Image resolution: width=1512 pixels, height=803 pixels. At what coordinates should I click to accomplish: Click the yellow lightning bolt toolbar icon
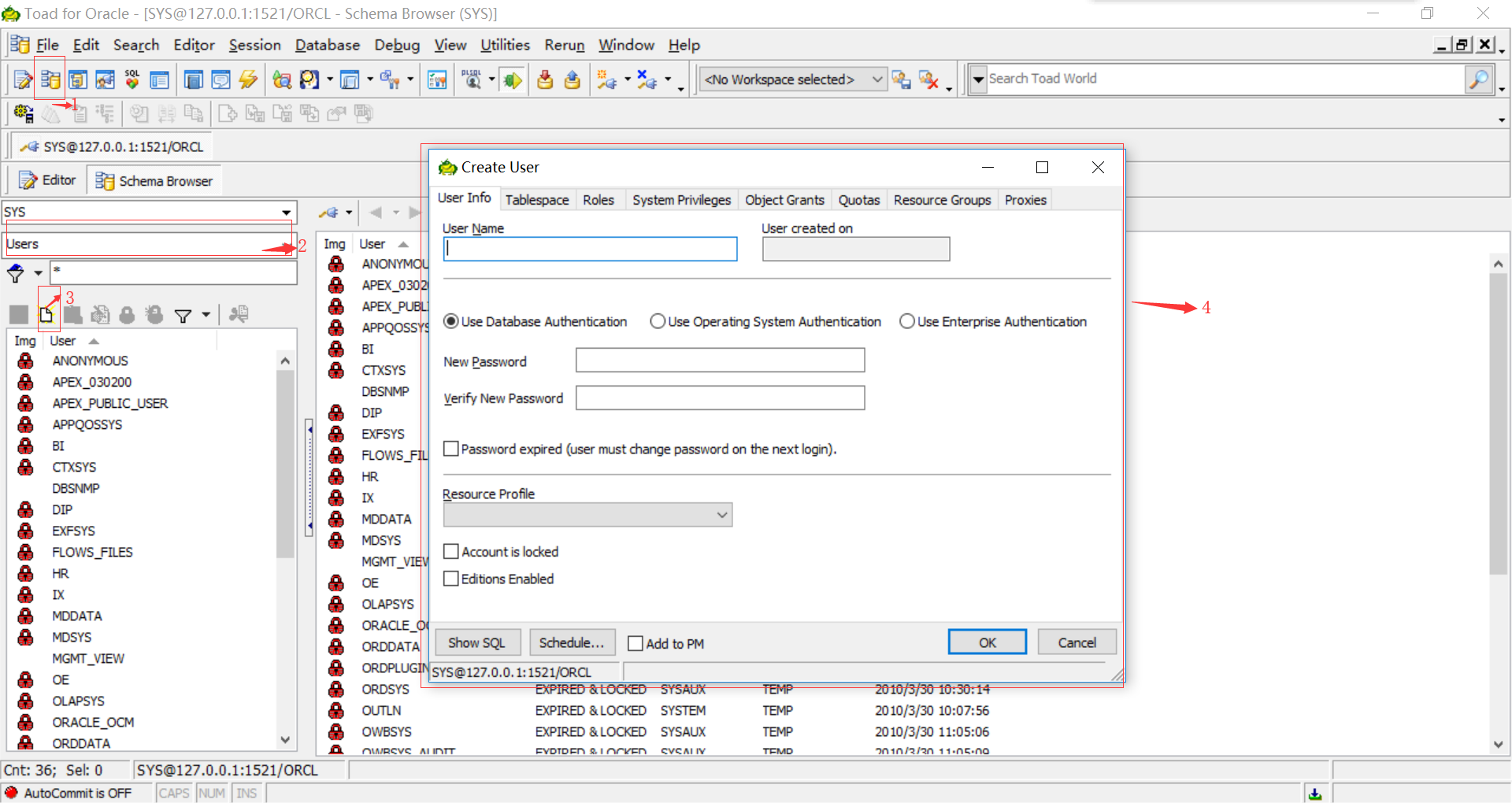pyautogui.click(x=248, y=80)
